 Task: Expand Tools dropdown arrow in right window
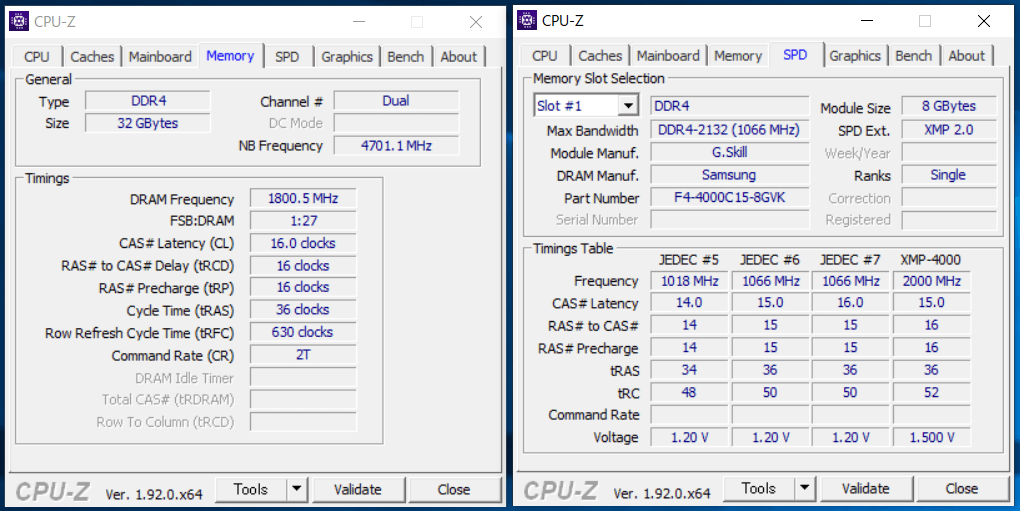pos(805,488)
